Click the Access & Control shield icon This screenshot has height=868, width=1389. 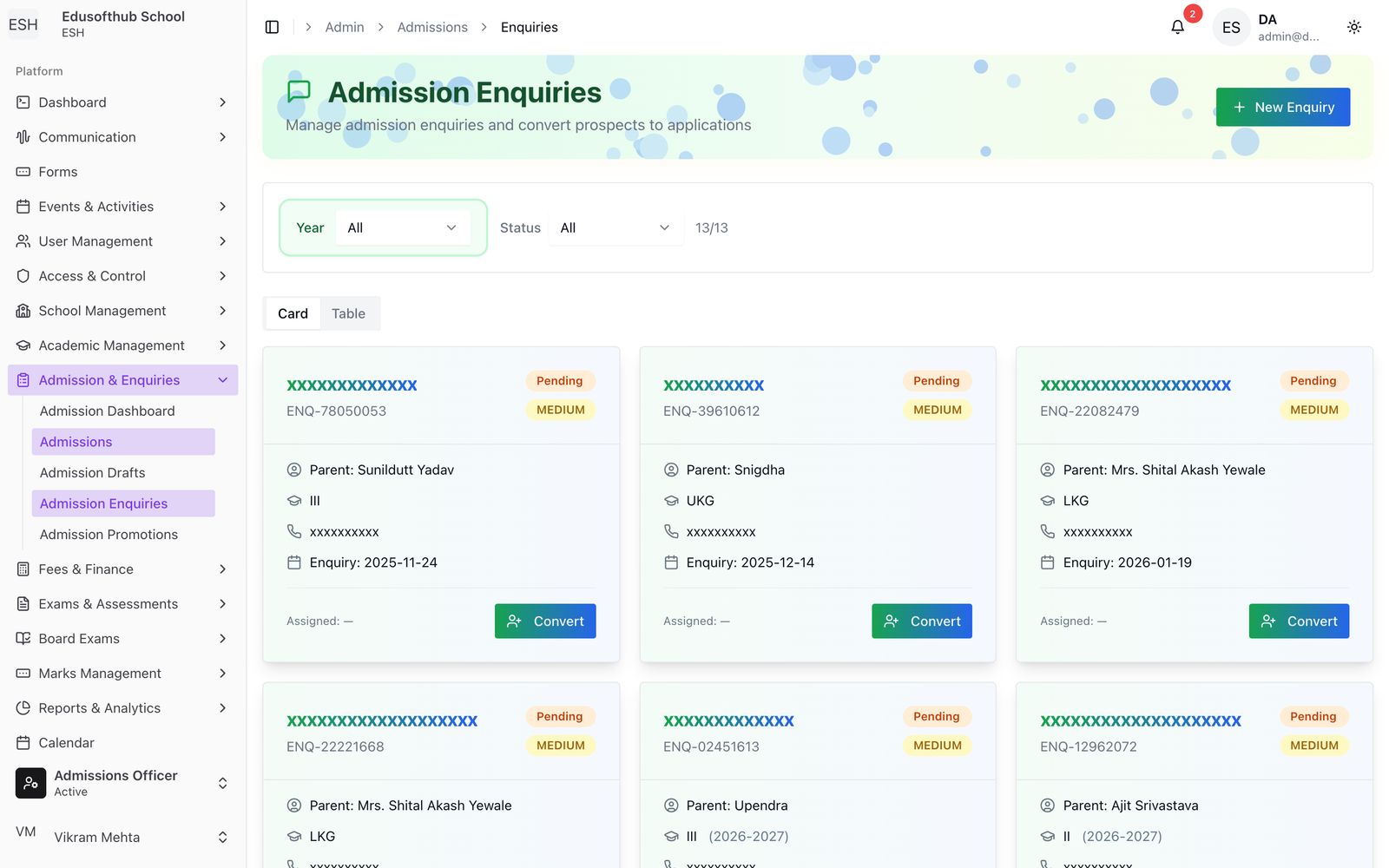click(x=23, y=276)
